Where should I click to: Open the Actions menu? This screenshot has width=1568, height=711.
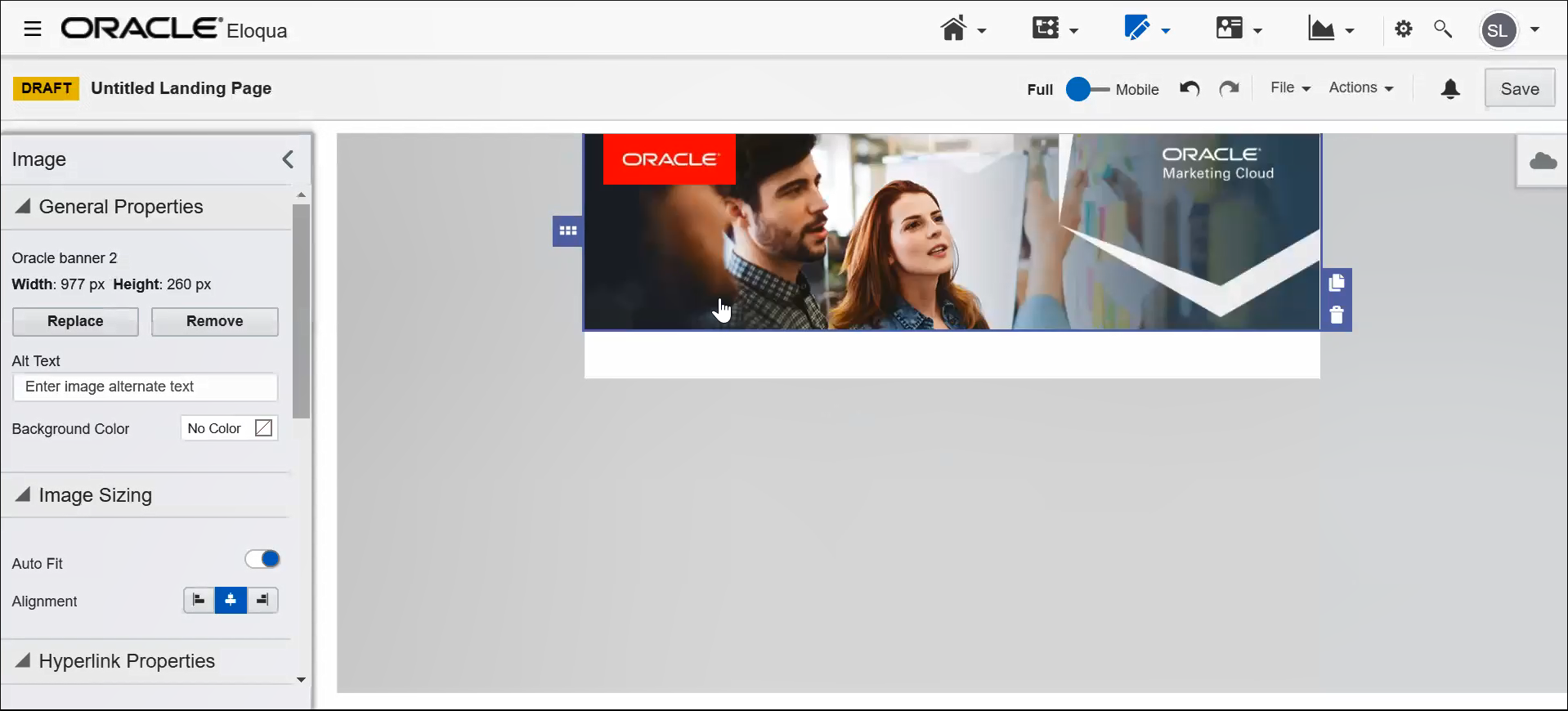[1361, 87]
